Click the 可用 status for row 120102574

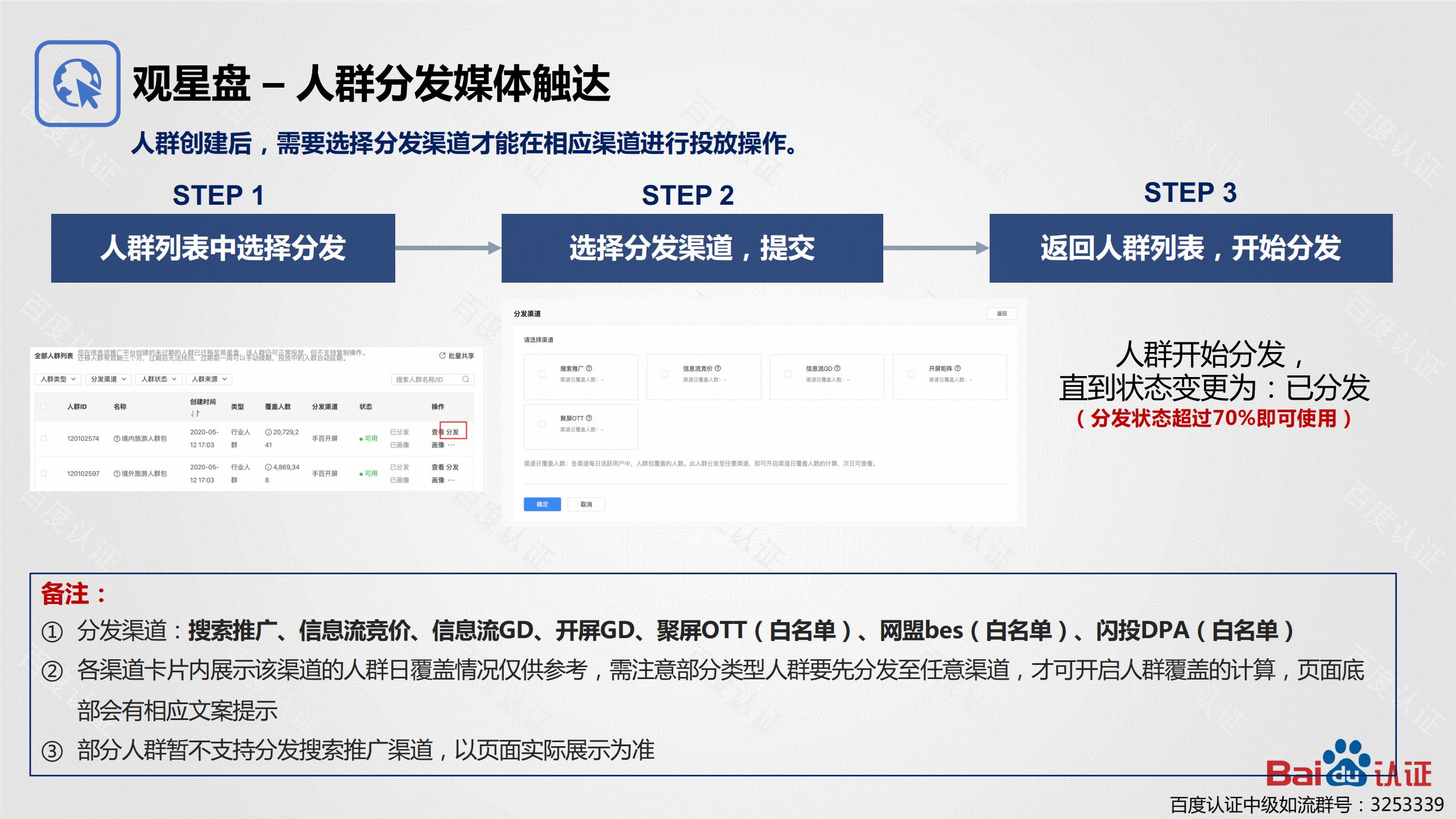(369, 439)
